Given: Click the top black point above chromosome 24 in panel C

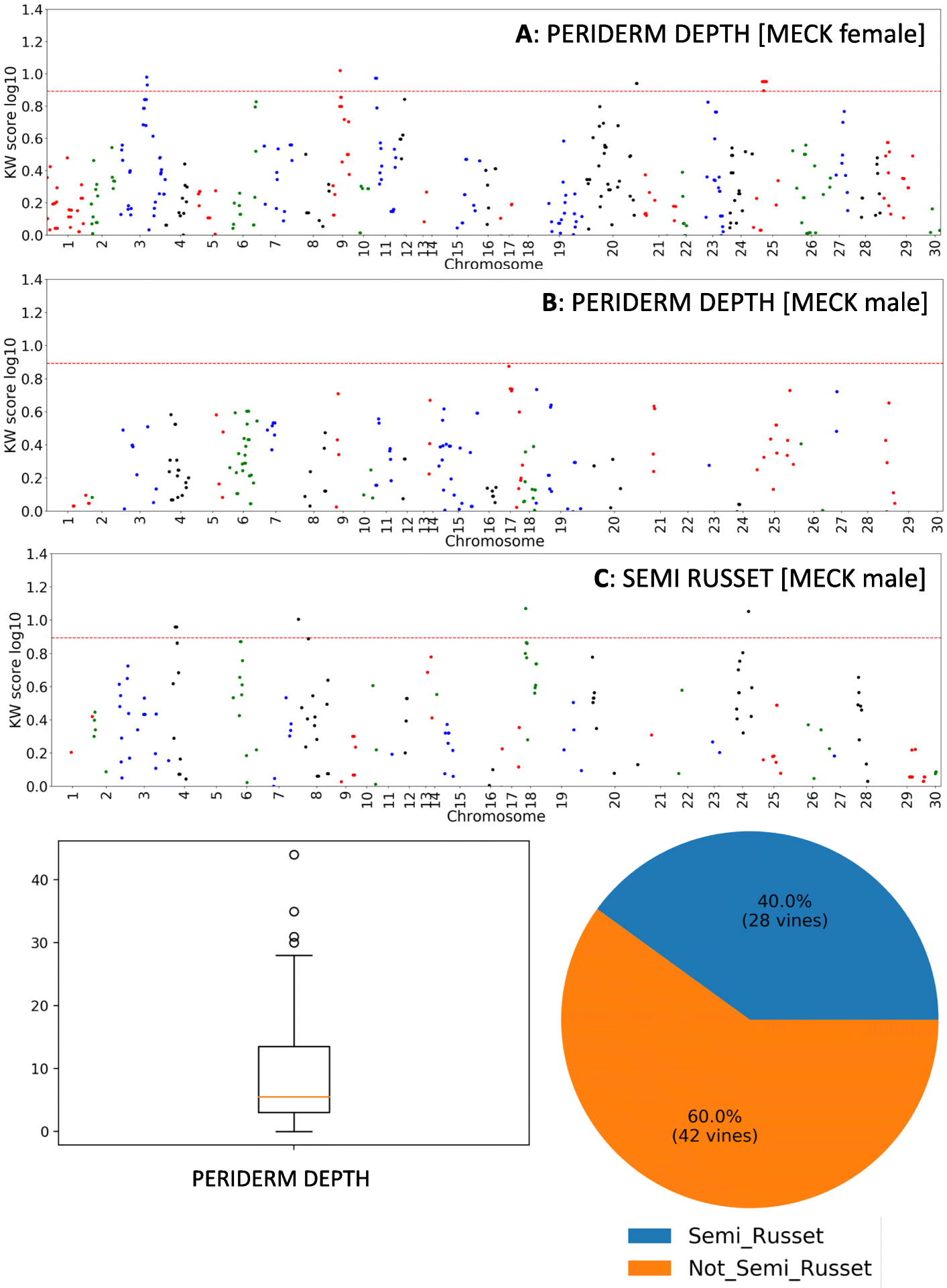Looking at the screenshot, I should tap(748, 611).
